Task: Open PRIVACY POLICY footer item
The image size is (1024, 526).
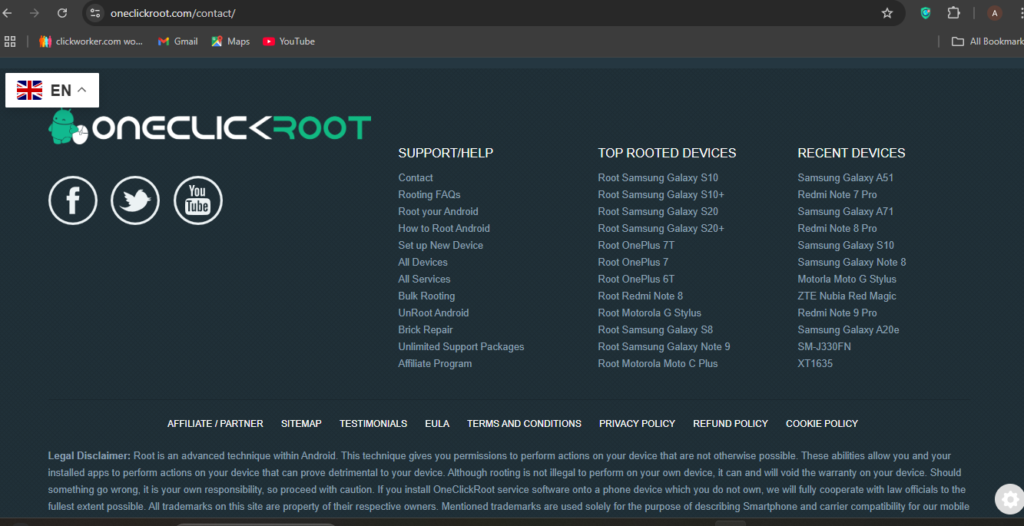Action: click(x=637, y=423)
